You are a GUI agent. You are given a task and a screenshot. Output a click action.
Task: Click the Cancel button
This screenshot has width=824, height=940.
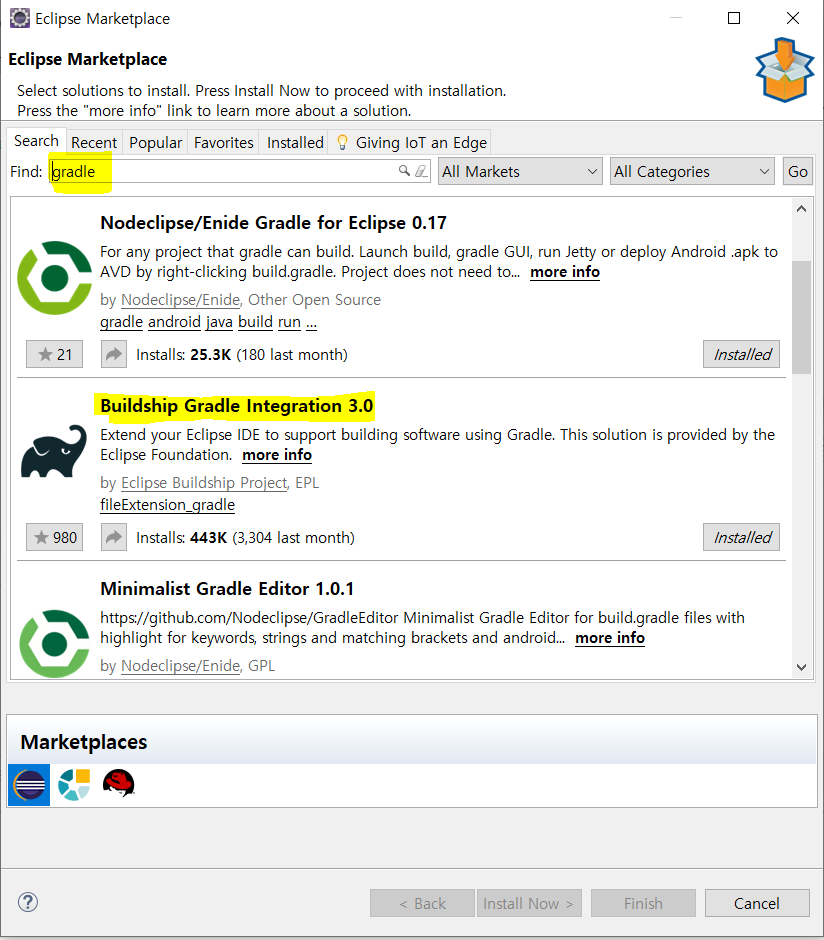tap(757, 903)
